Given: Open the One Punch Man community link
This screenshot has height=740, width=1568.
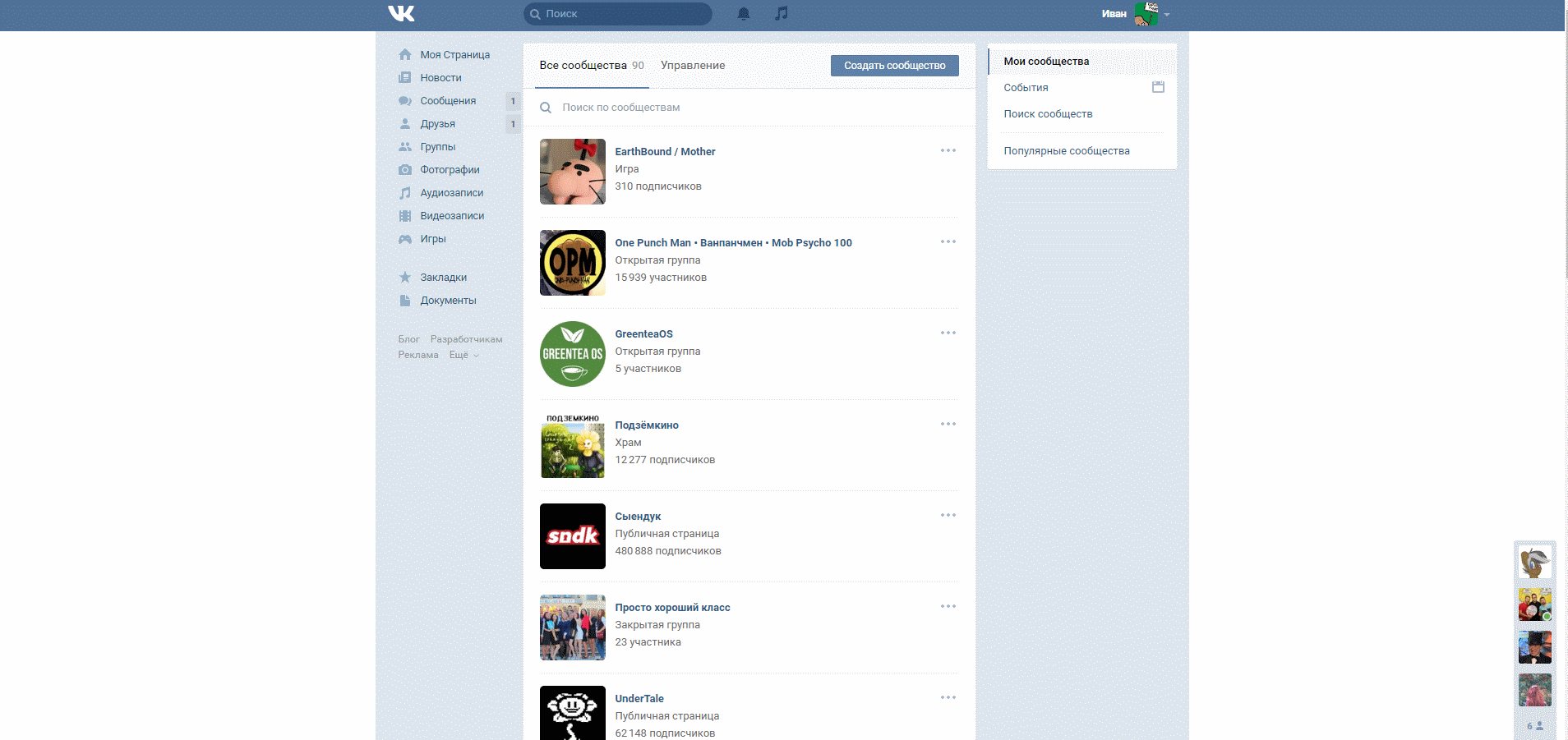Looking at the screenshot, I should pyautogui.click(x=733, y=243).
